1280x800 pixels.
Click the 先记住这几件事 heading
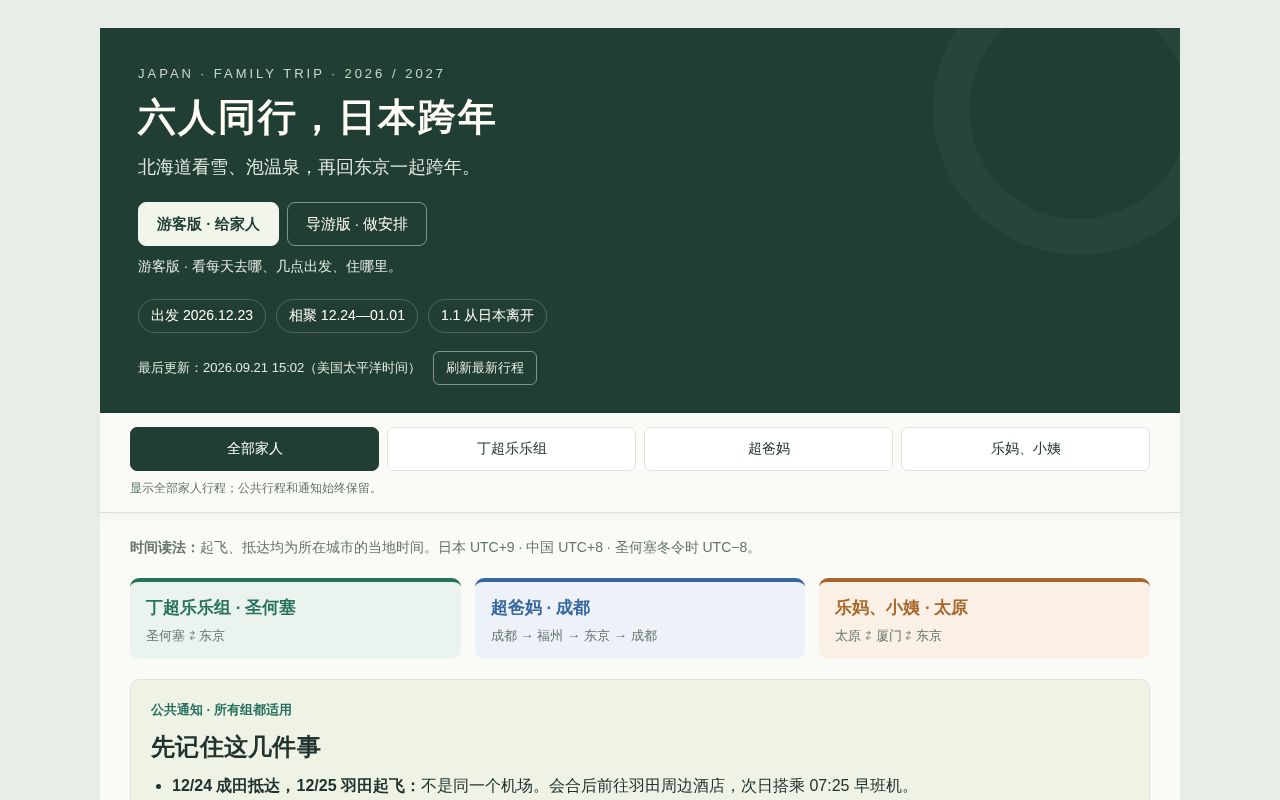(x=236, y=747)
